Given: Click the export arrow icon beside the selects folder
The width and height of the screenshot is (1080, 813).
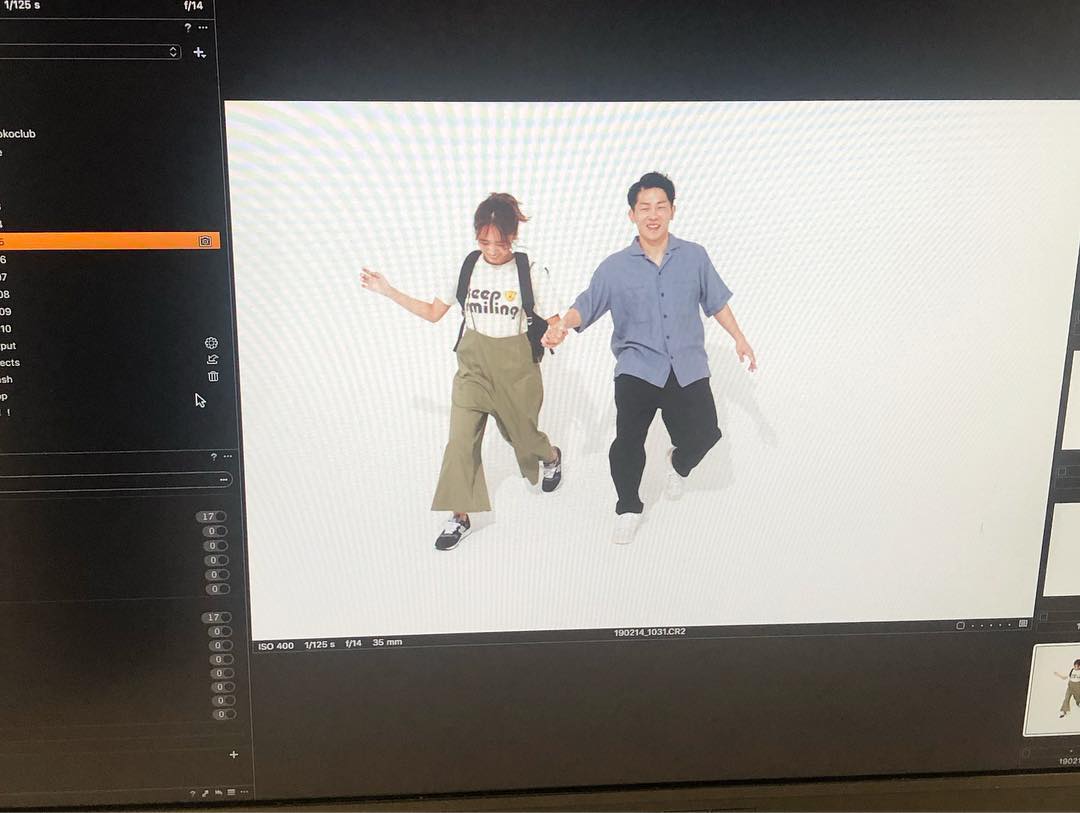Looking at the screenshot, I should 212,359.
